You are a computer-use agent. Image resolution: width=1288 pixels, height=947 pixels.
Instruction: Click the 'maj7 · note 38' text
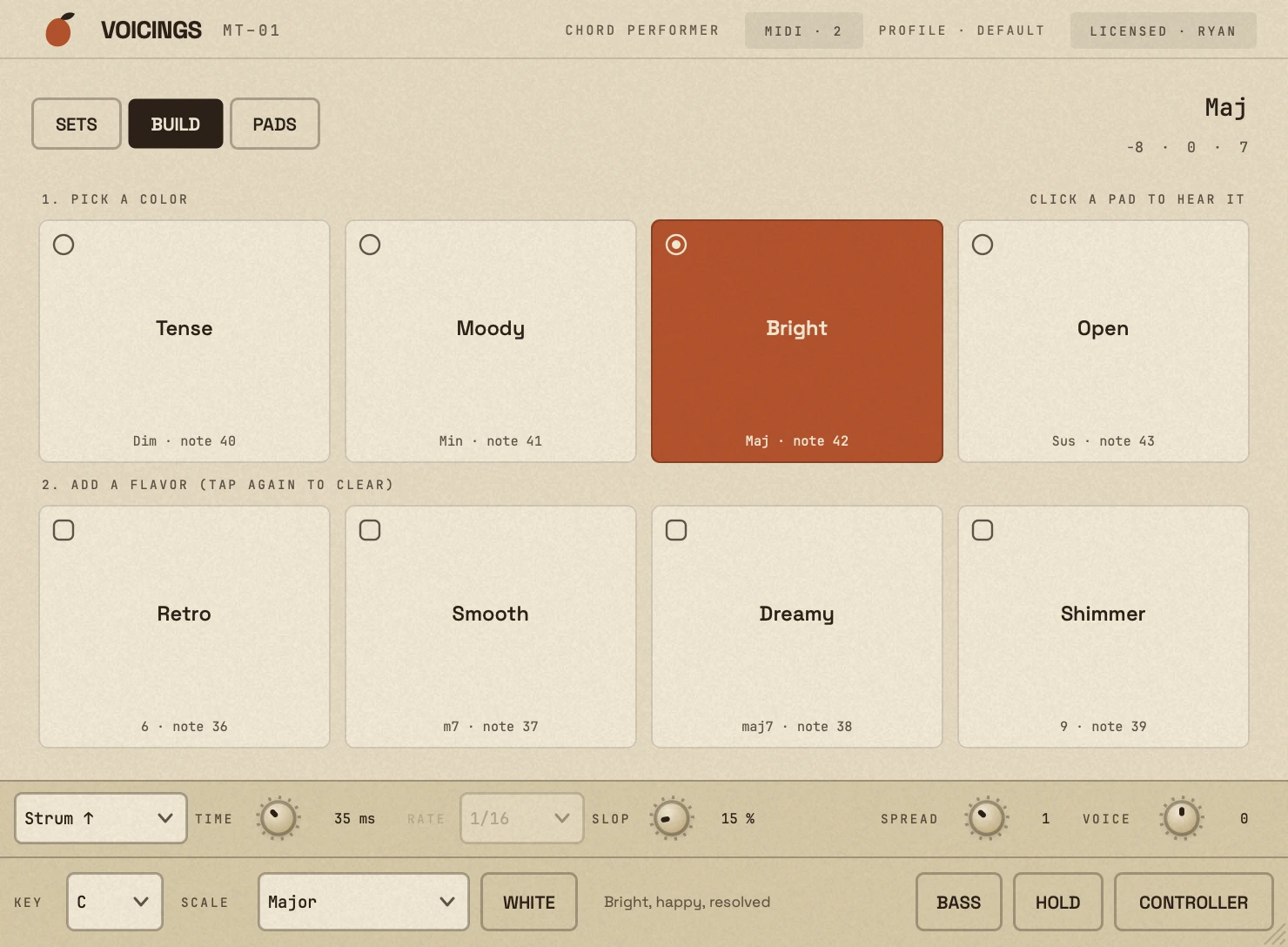click(797, 727)
